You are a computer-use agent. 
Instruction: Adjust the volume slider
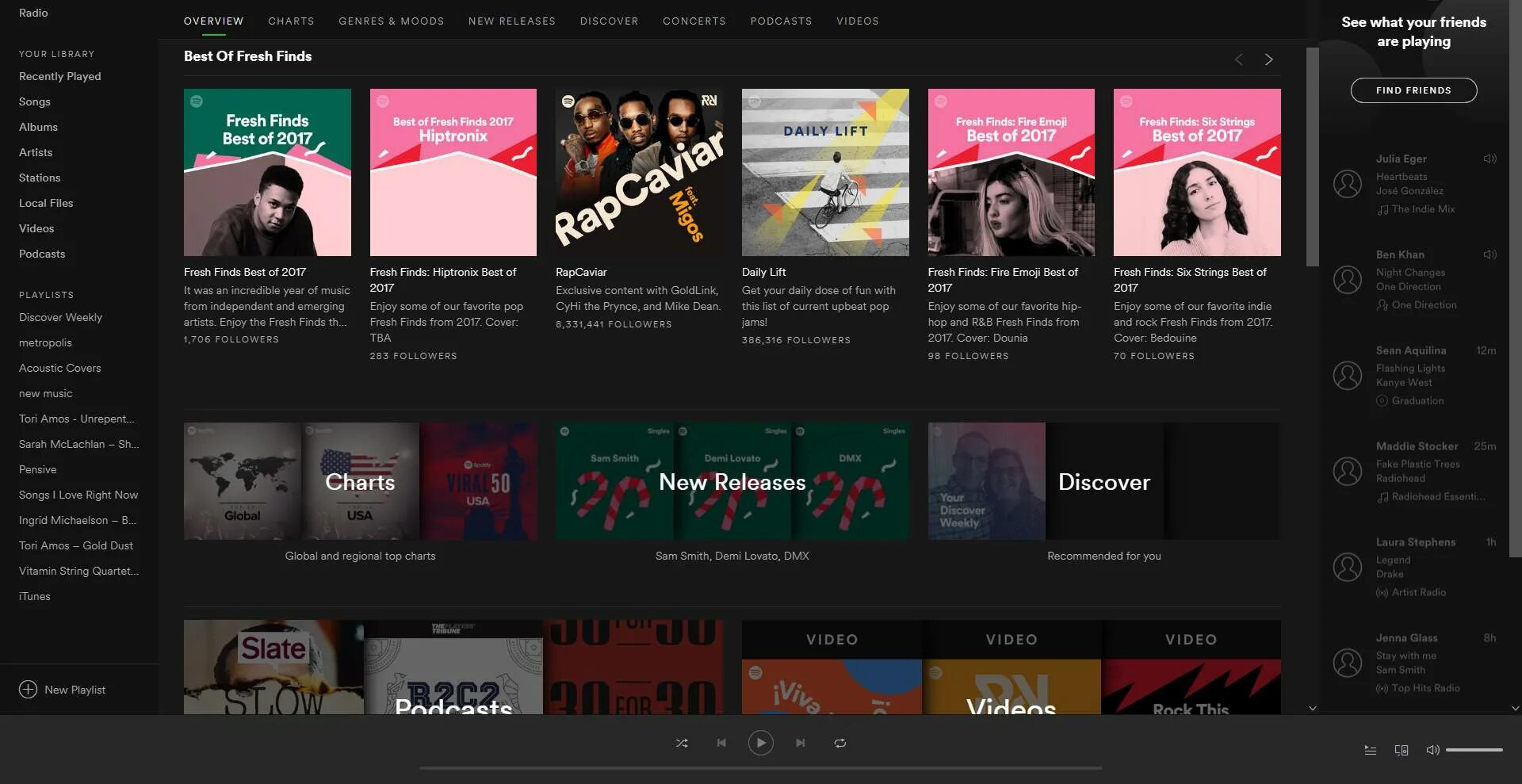[x=1474, y=749]
